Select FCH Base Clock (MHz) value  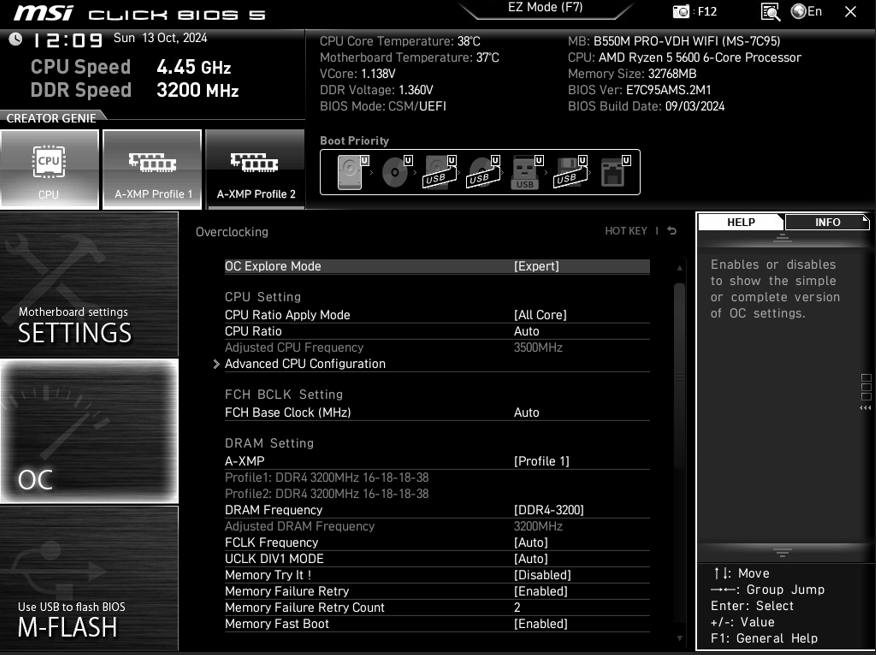click(x=526, y=413)
